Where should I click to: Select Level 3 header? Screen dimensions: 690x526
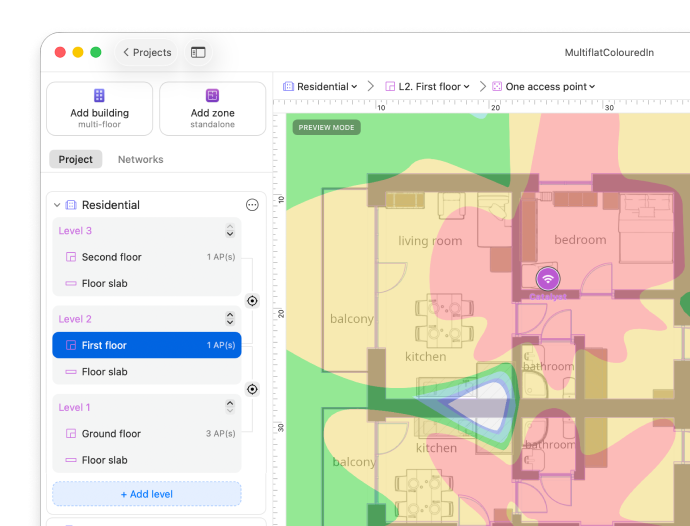pos(75,231)
